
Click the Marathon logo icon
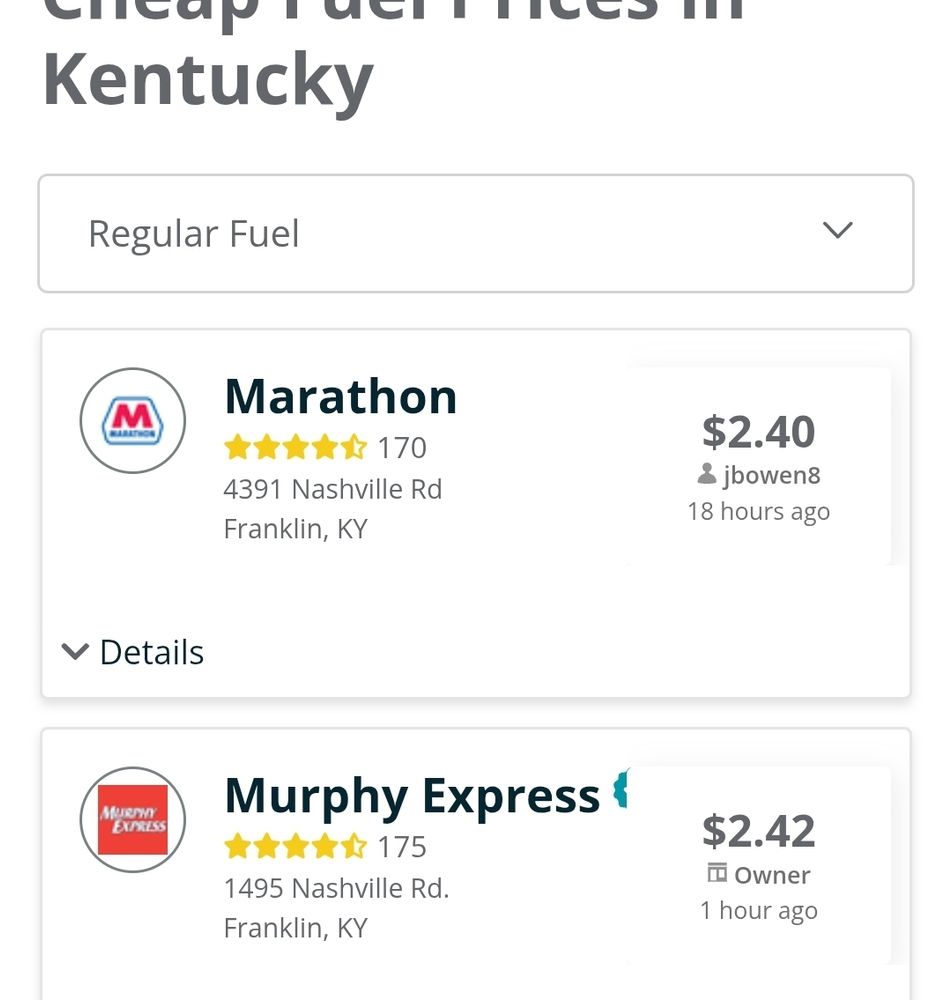(133, 421)
